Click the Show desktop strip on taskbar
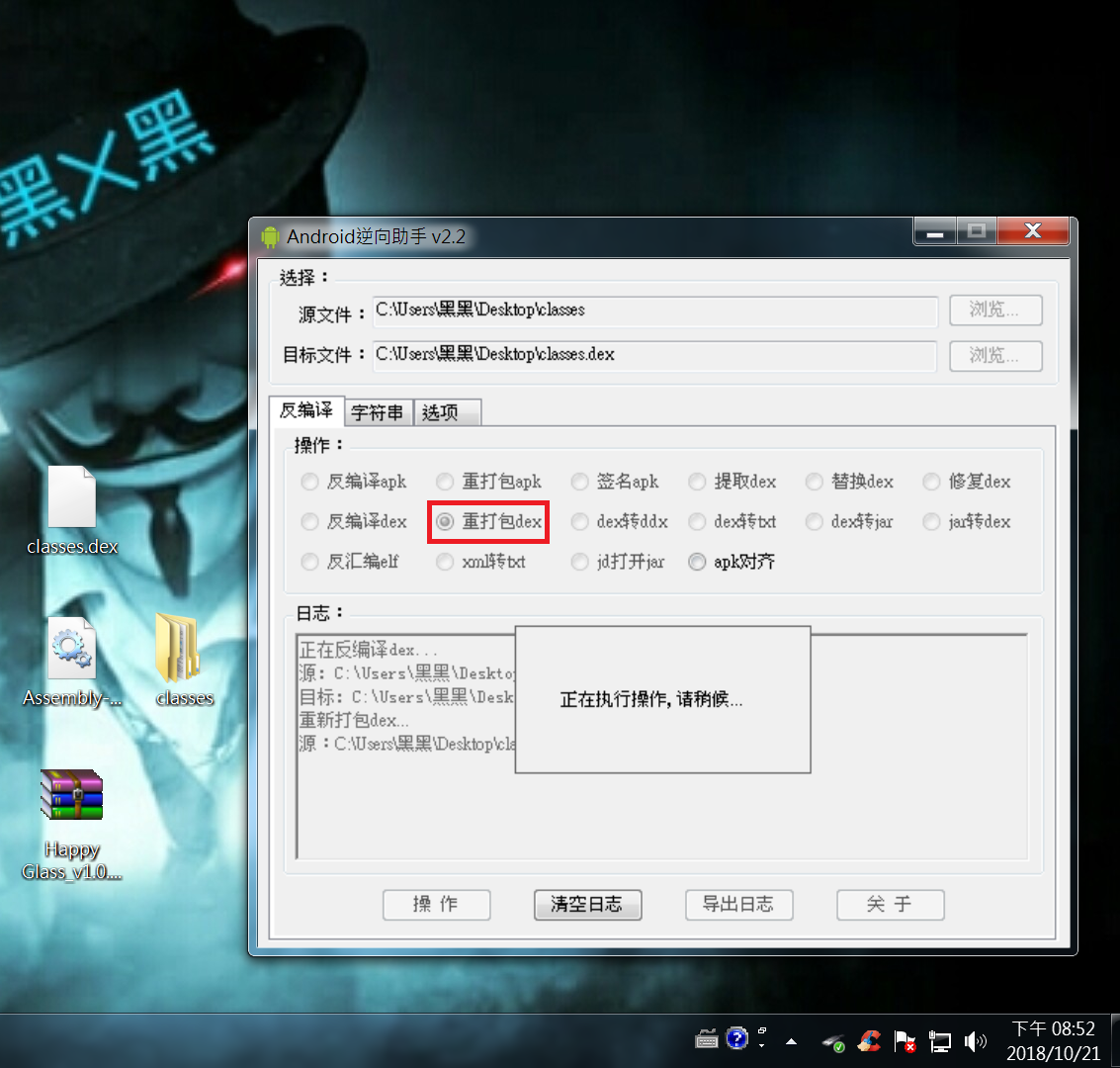The height and width of the screenshot is (1068, 1120). 1115,1041
